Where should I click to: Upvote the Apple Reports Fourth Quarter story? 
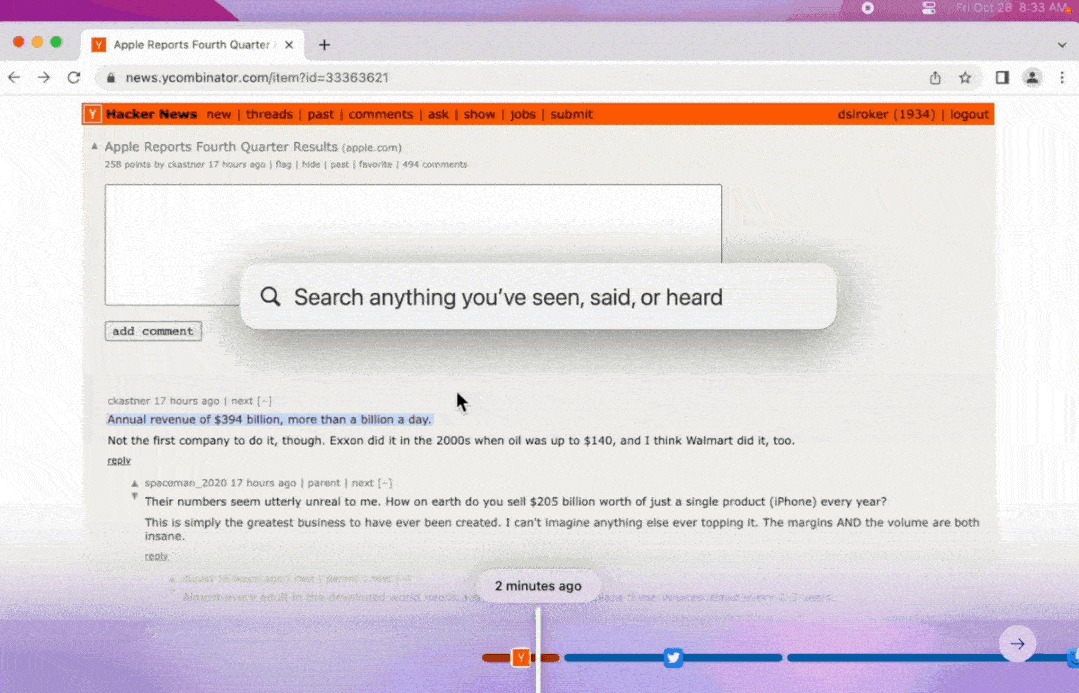(x=95, y=146)
